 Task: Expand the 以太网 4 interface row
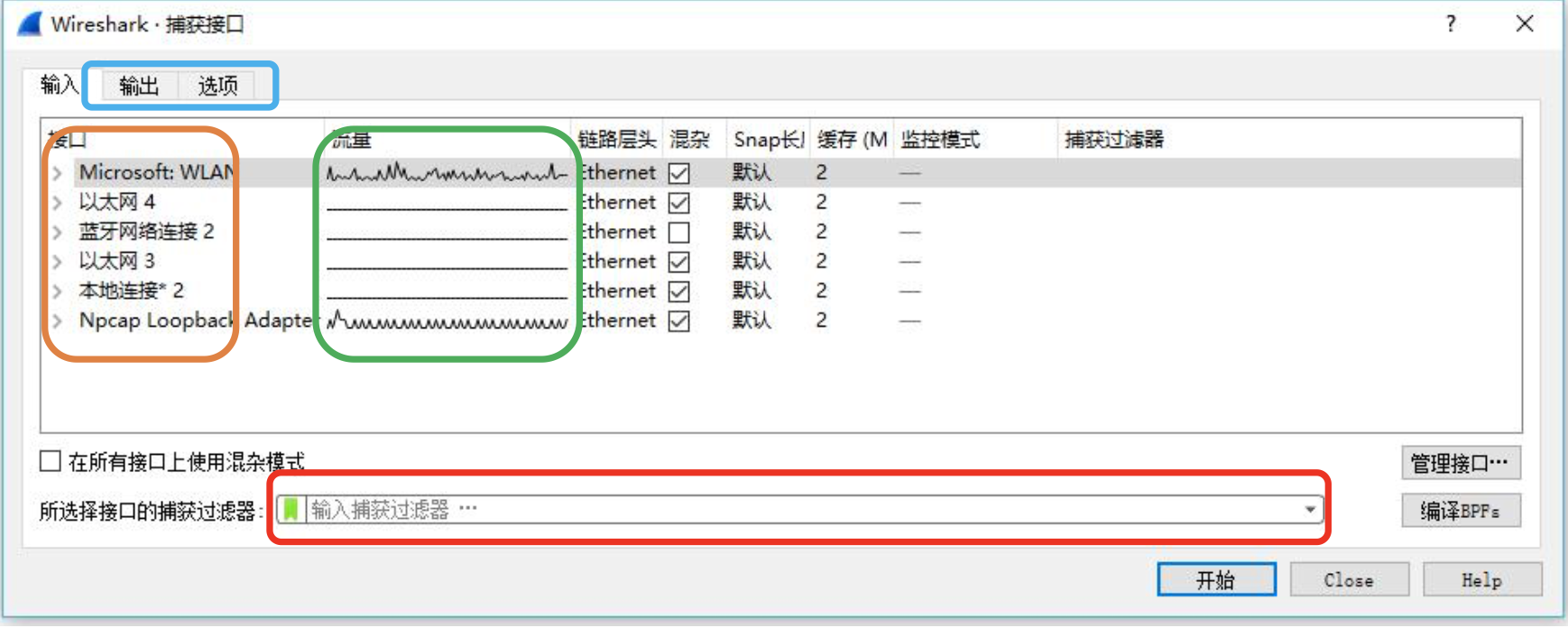[x=57, y=203]
